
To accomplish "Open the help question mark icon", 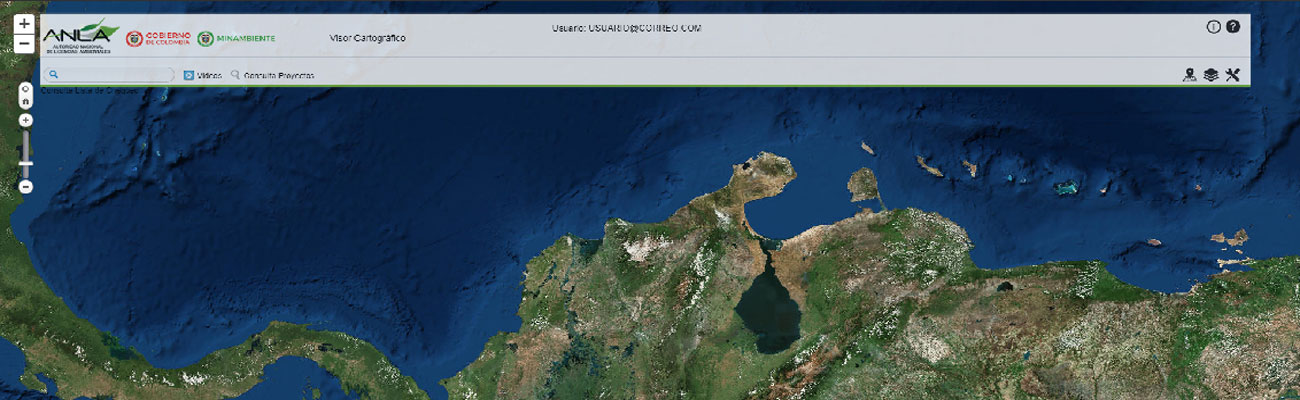I will (1233, 27).
